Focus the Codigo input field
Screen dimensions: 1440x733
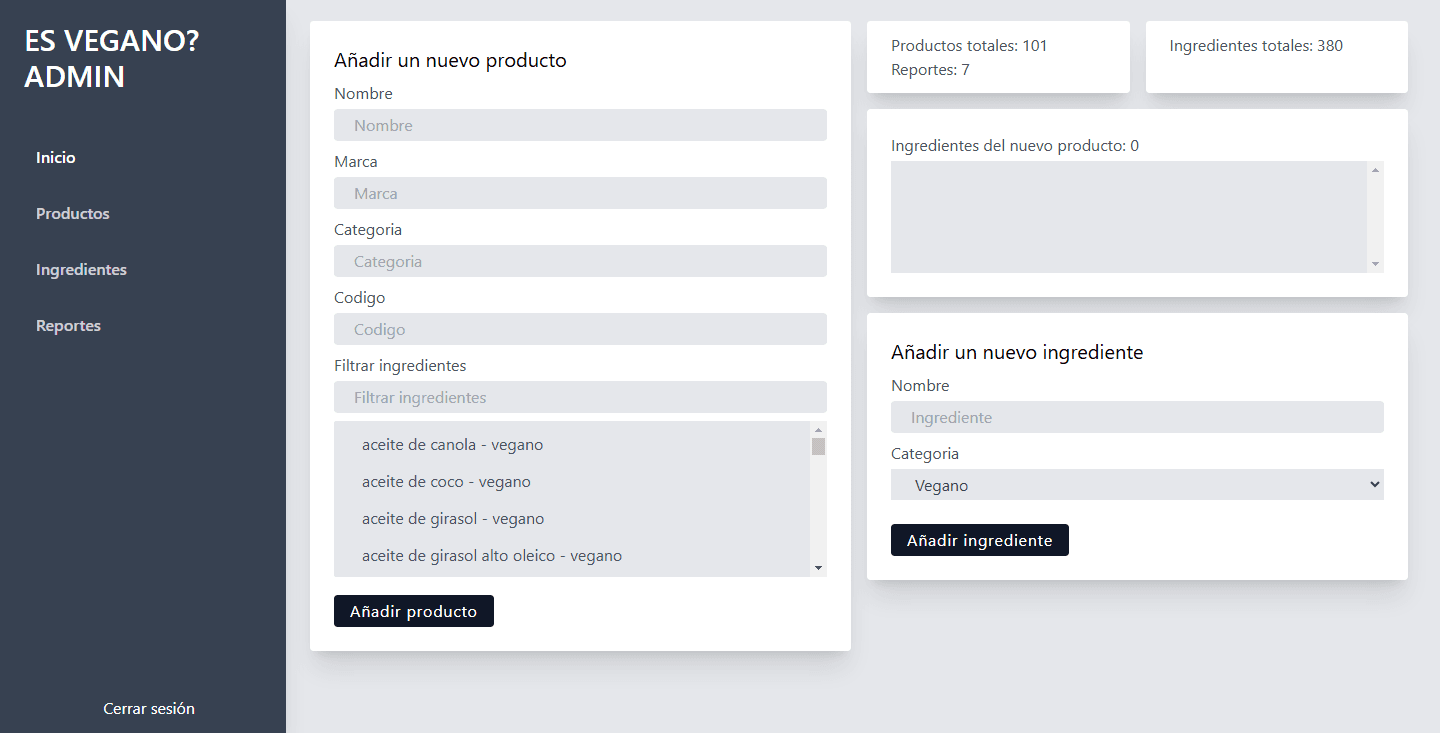point(580,329)
